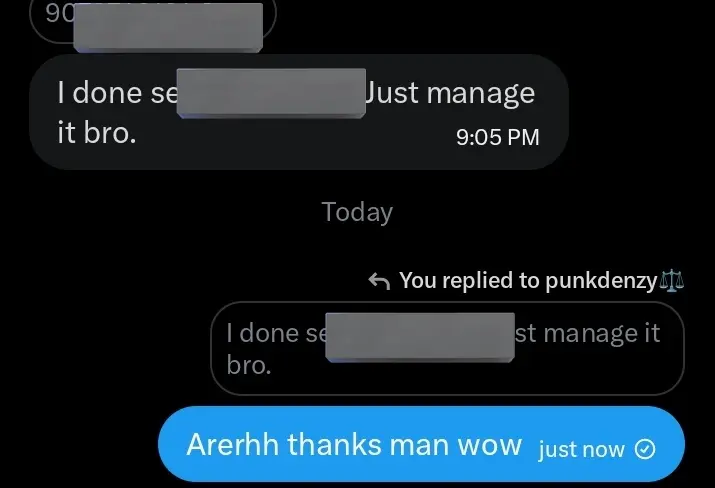Open the punkdenzy username
The width and height of the screenshot is (715, 488).
click(x=601, y=281)
